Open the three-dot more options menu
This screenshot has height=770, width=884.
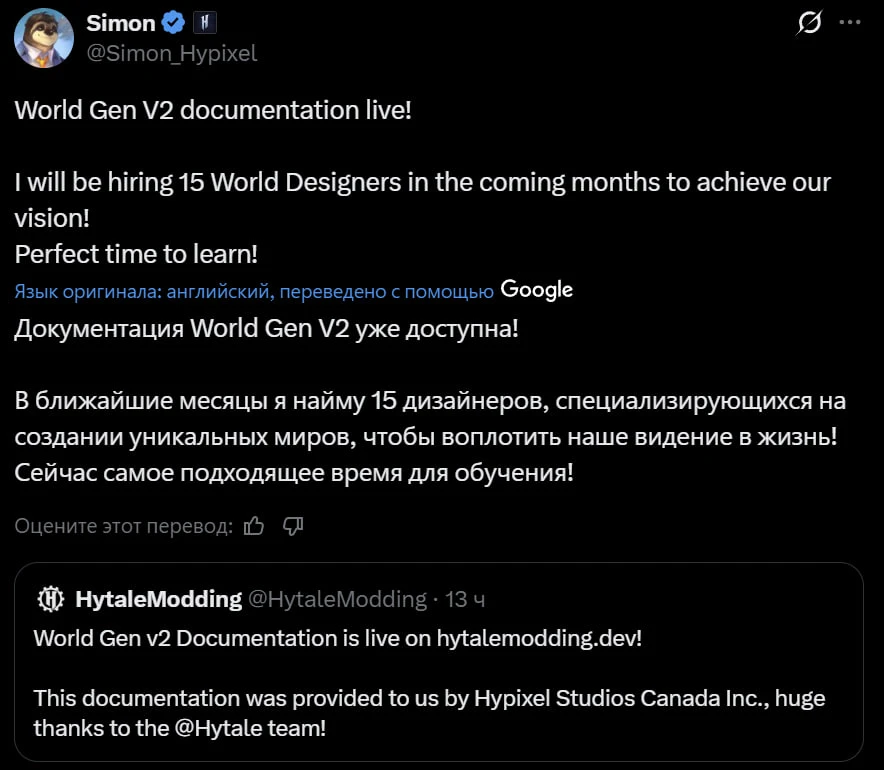point(849,24)
